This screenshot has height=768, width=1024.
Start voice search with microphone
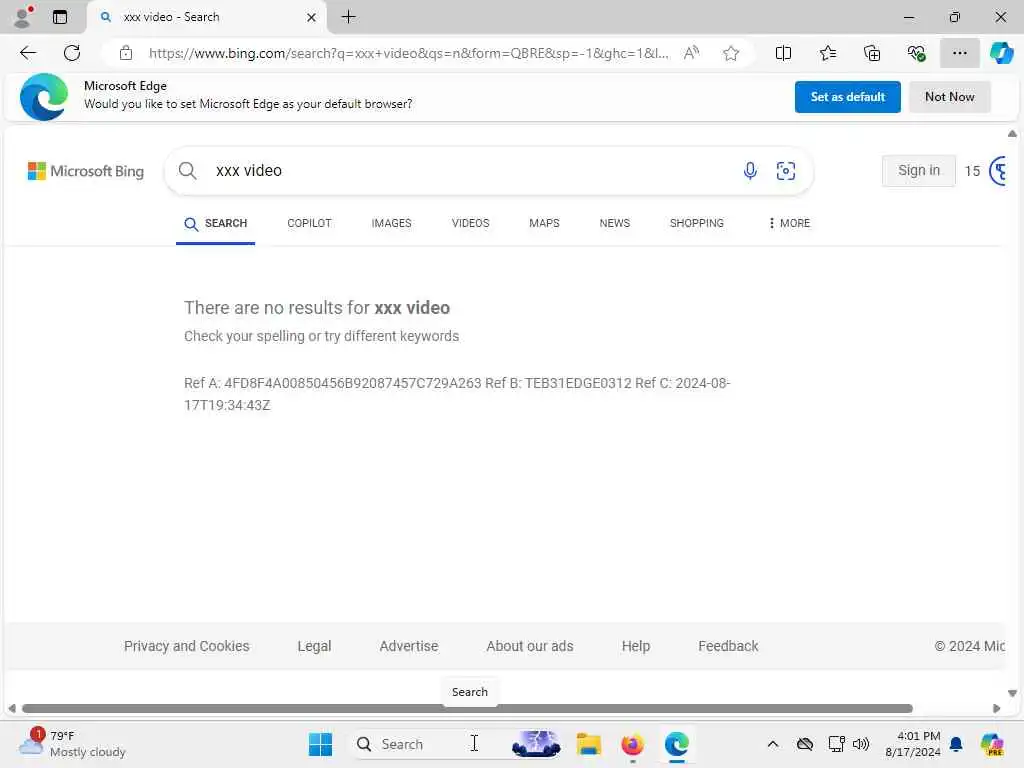coord(750,170)
